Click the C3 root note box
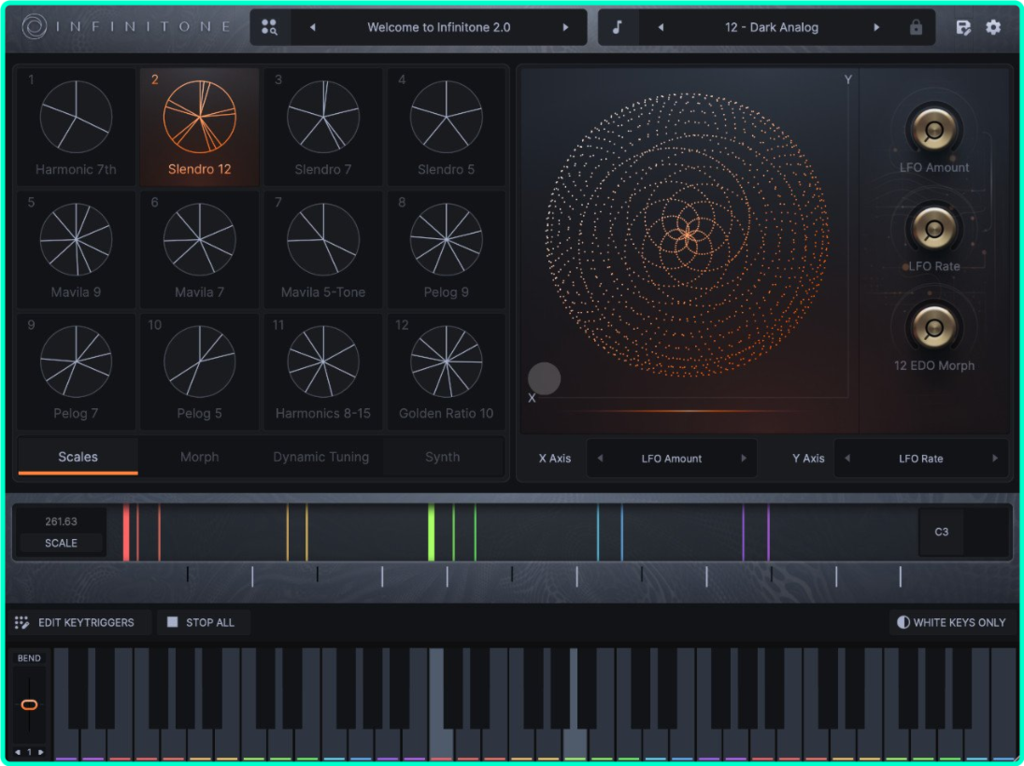The height and width of the screenshot is (766, 1024). tap(941, 532)
